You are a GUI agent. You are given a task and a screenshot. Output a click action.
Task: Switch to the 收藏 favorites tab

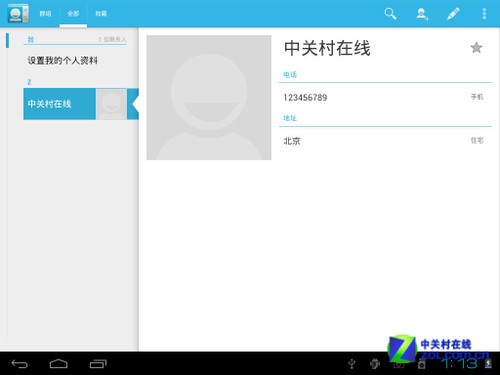(101, 14)
